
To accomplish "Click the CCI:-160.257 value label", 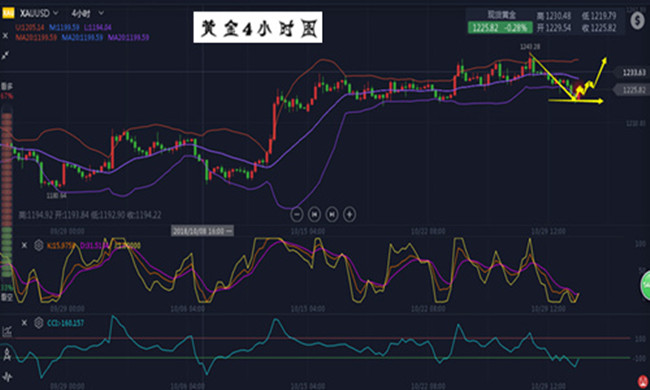I will [x=65, y=323].
